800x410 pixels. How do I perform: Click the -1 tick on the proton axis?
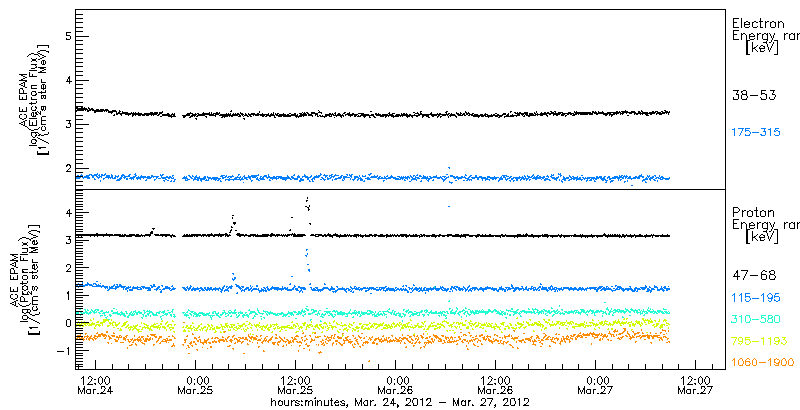point(64,350)
